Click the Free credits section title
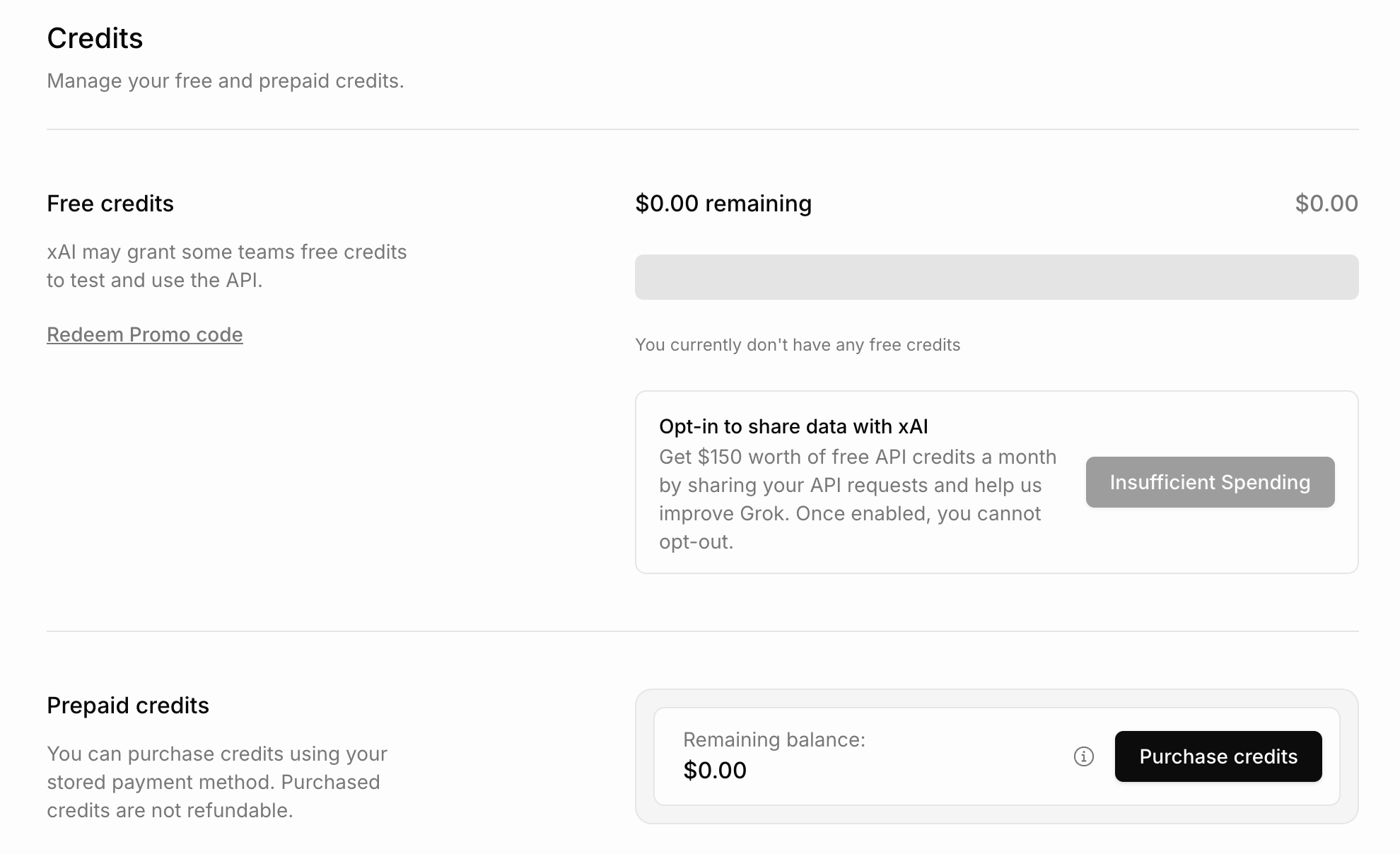 [110, 204]
